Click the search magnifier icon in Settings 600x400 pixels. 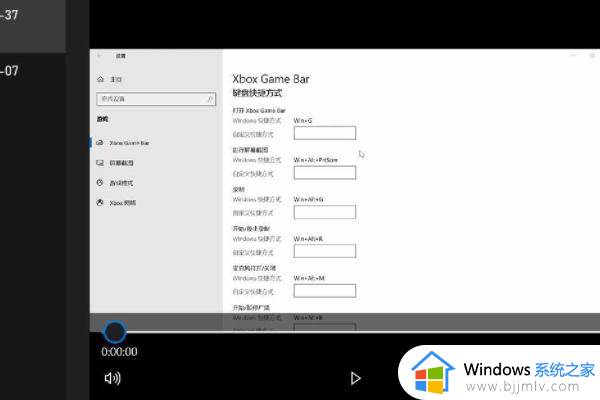[210, 99]
